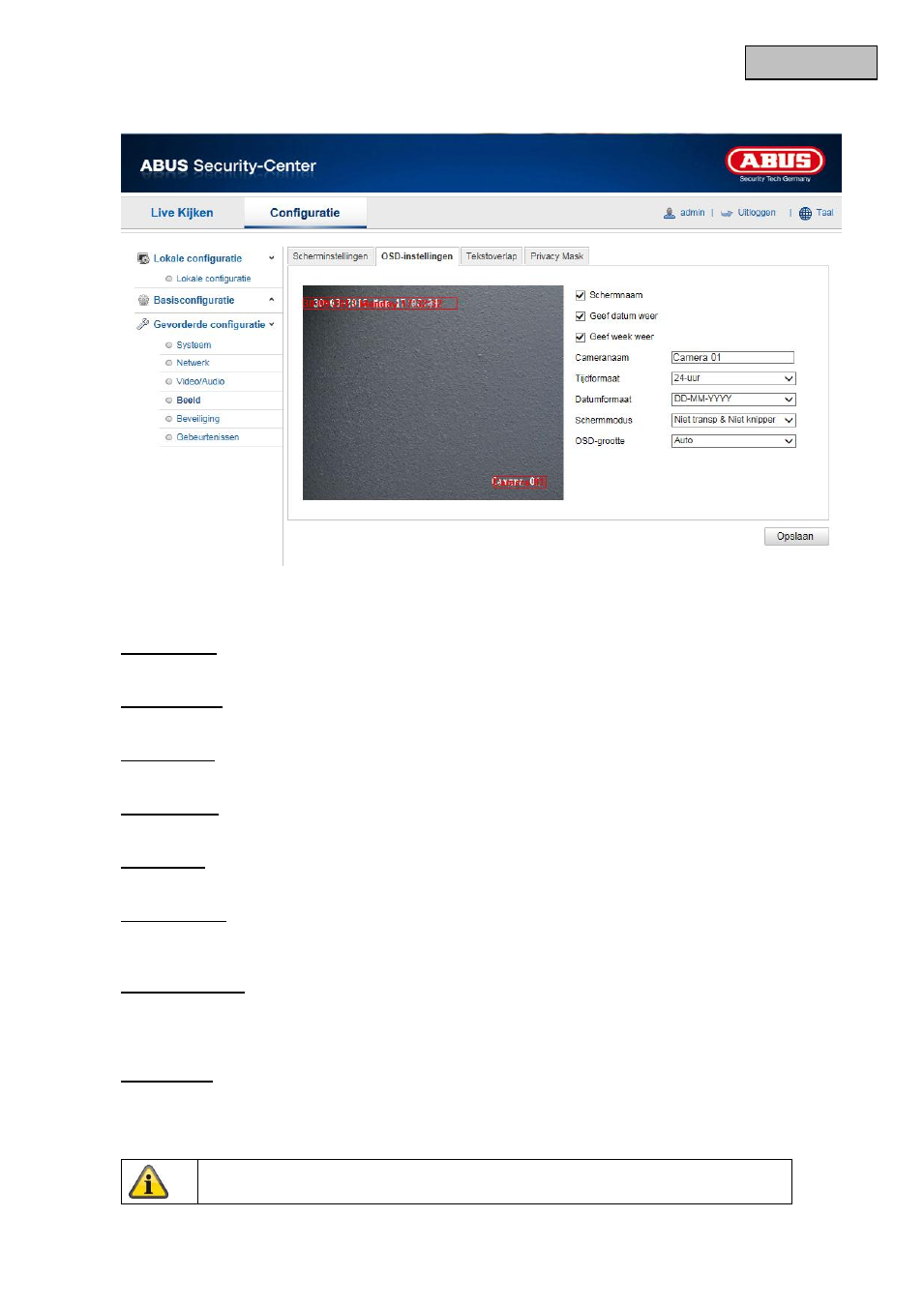Click the info warning triangle icon
Image resolution: width=924 pixels, height=1306 pixels.
click(x=148, y=1181)
